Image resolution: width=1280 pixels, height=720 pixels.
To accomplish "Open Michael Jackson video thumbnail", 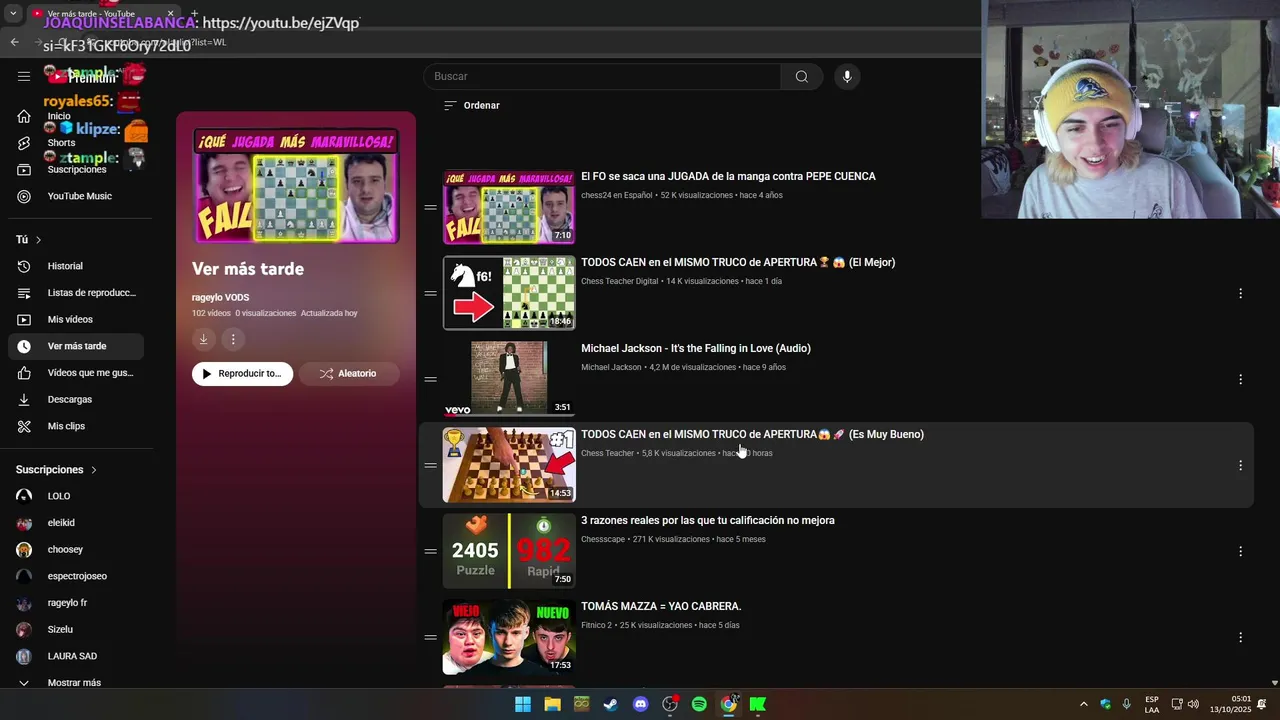I will pos(509,379).
